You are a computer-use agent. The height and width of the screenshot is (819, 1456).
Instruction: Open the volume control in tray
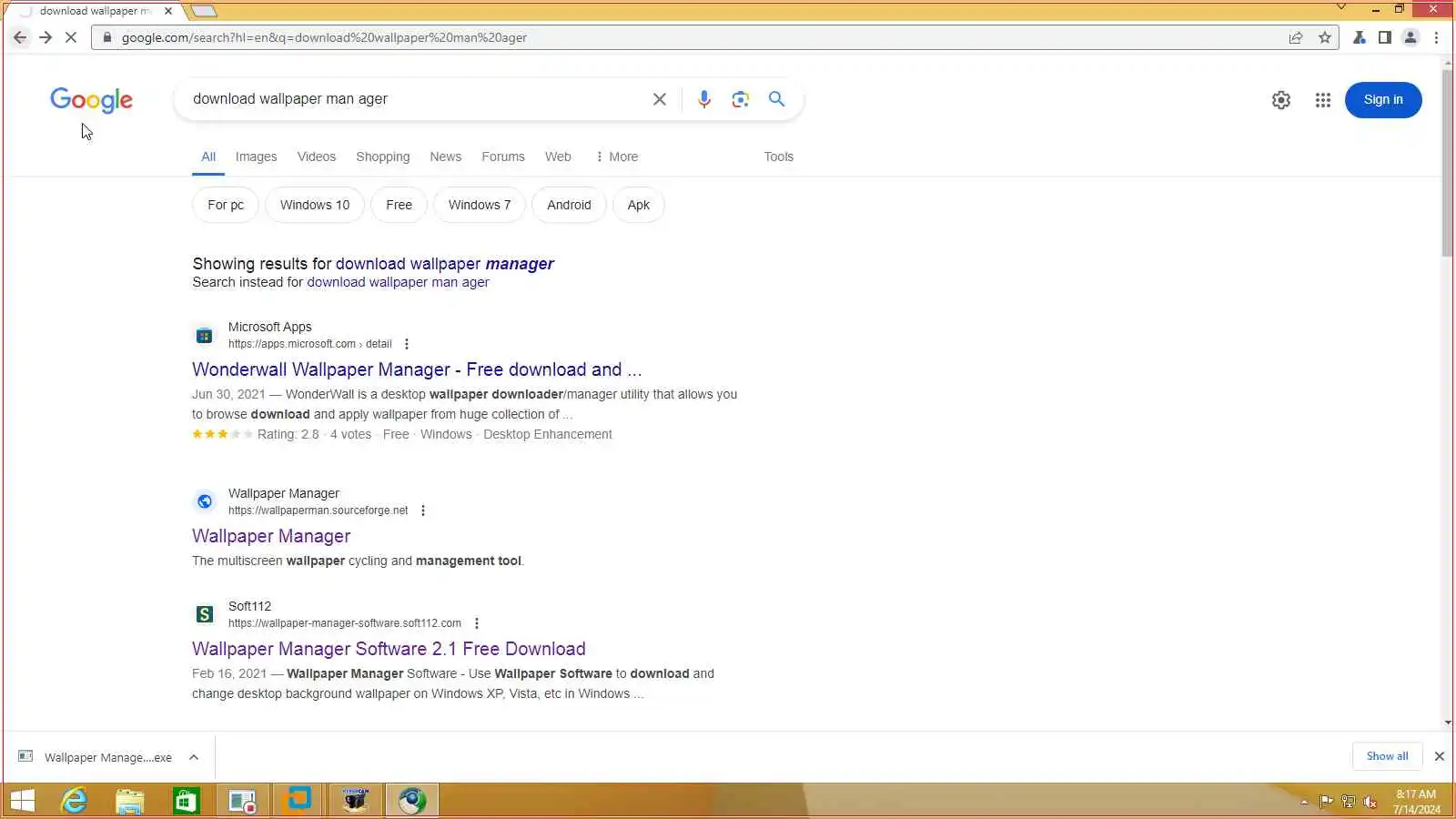1370,802
